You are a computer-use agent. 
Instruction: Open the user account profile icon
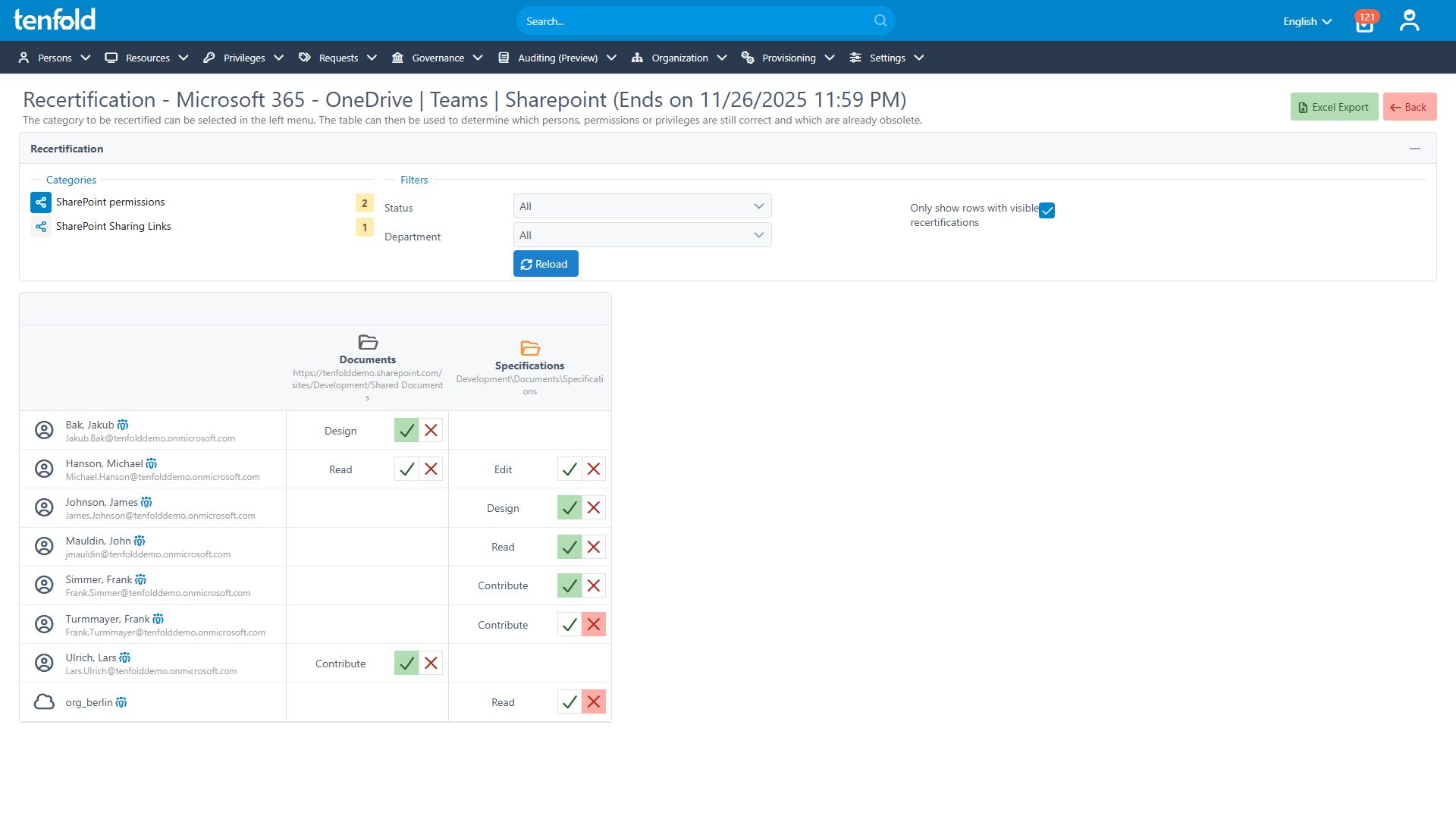point(1409,20)
